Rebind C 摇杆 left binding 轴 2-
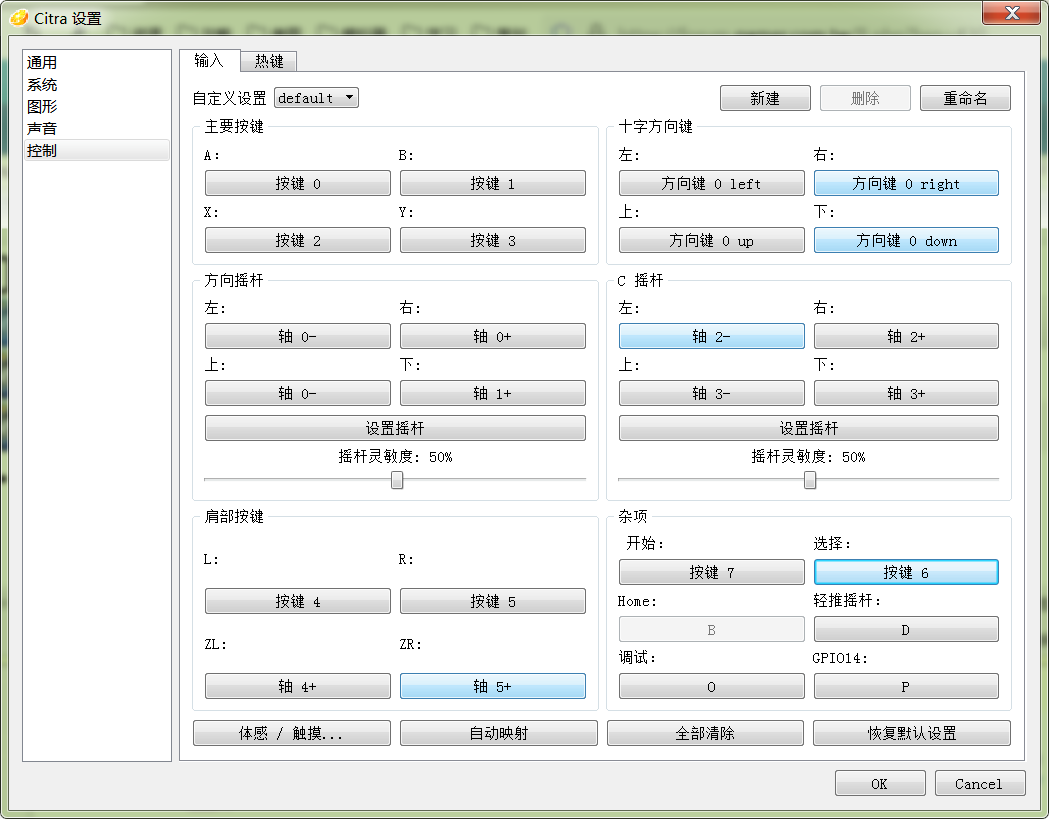 [x=711, y=336]
